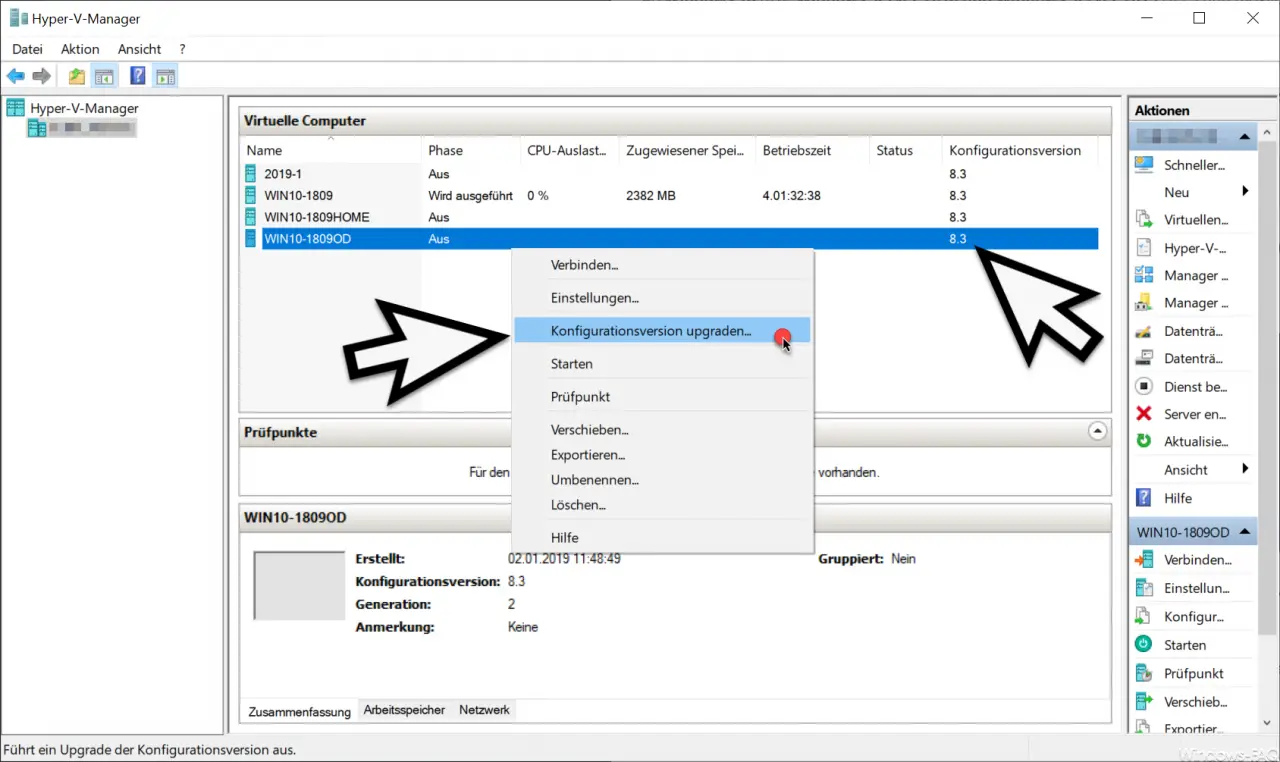
Task: Switch to the Arbeitsspeicher tab
Action: (x=404, y=710)
